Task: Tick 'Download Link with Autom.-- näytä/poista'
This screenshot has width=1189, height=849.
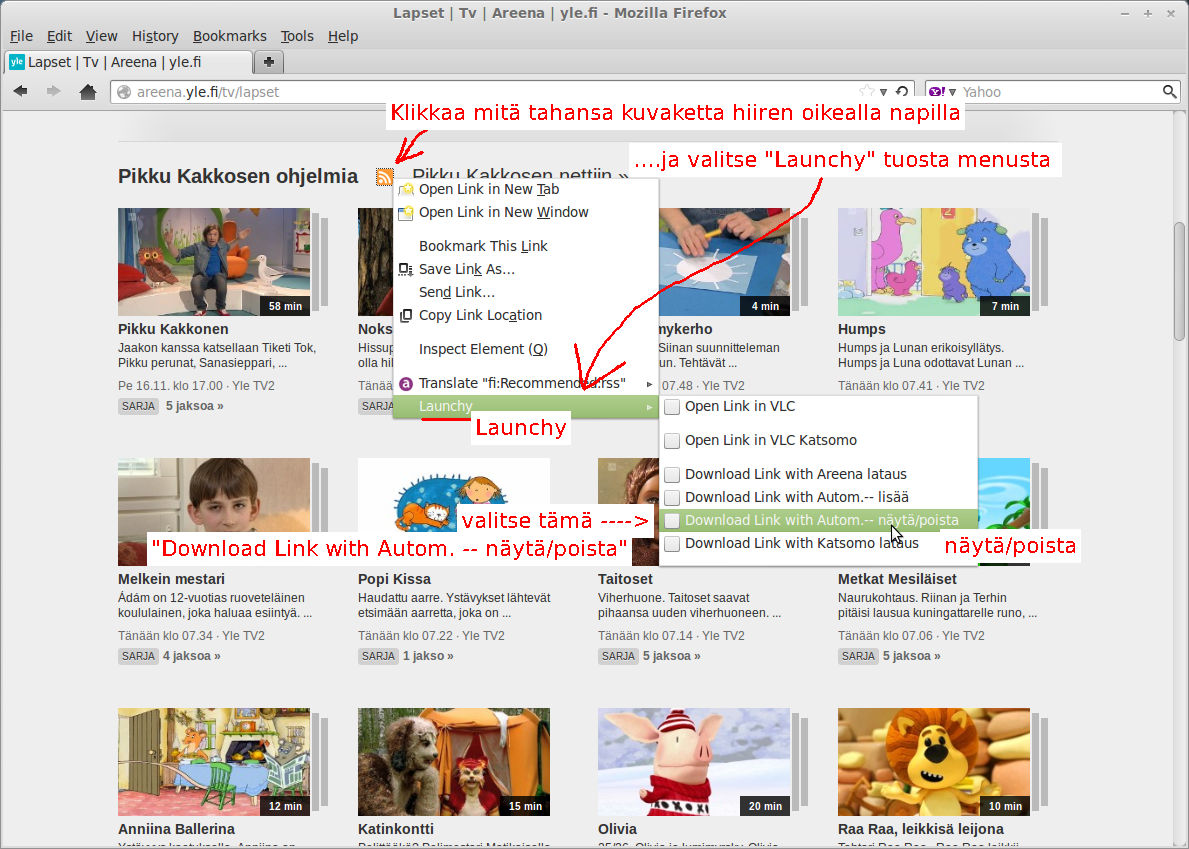Action: (672, 521)
